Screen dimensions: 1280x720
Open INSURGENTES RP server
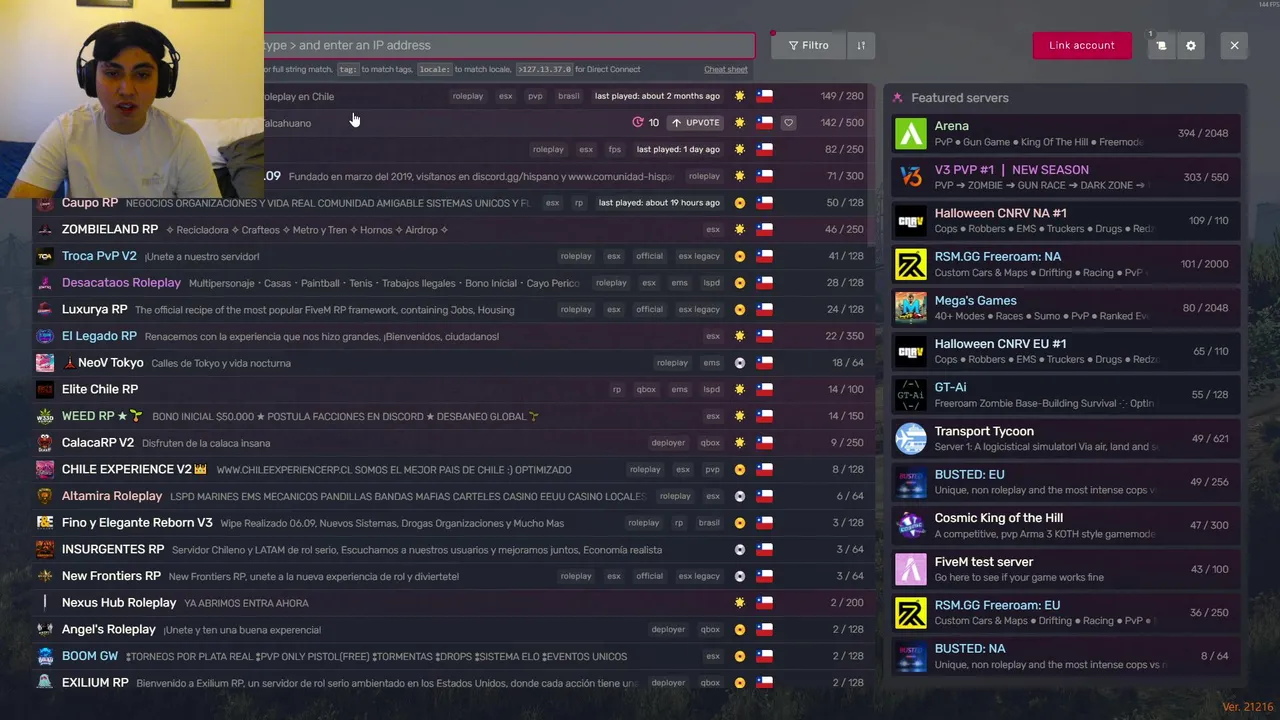[454, 549]
